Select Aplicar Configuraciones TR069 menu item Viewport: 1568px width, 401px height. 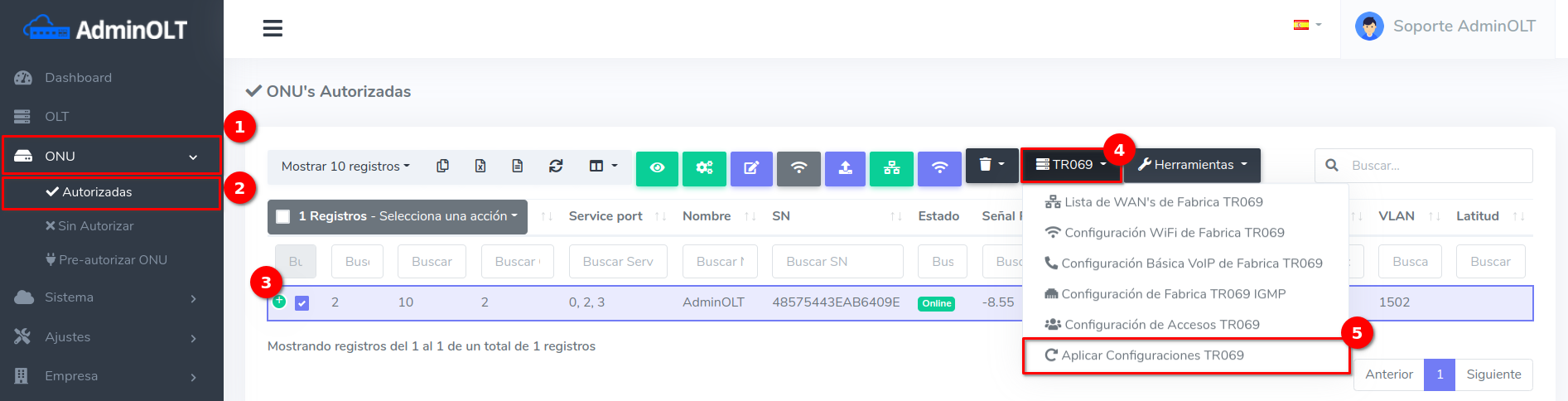click(1152, 355)
